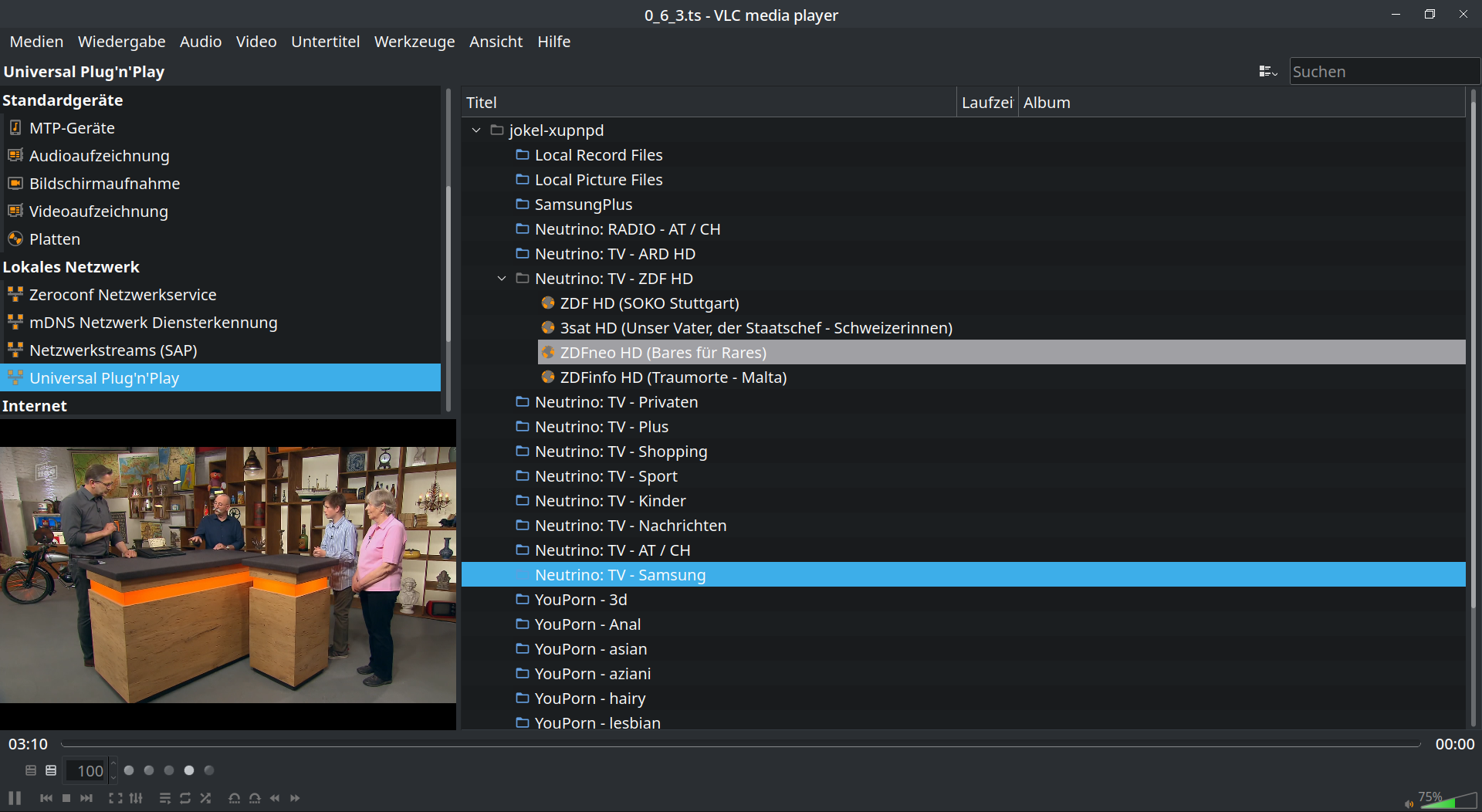Toggle random shuffle playback

205,798
